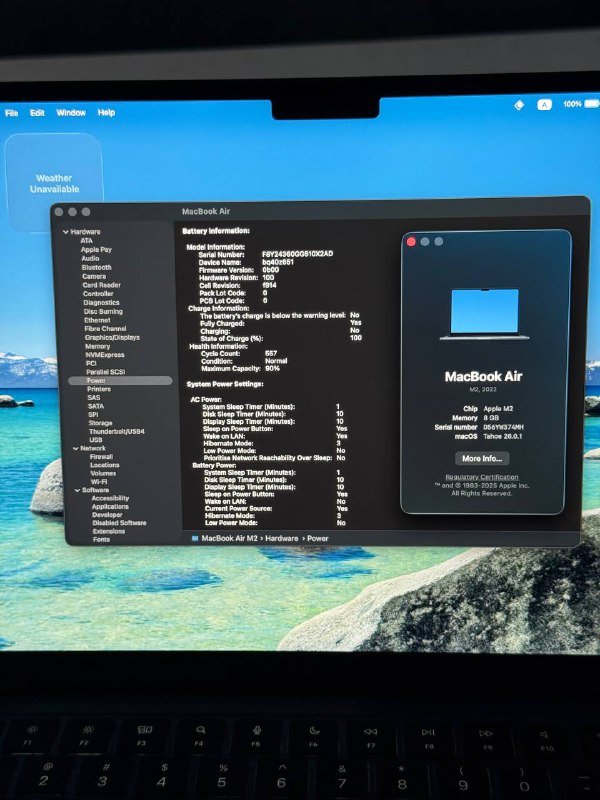Select Bluetooth in the sidebar
Image resolution: width=600 pixels, height=800 pixels.
[x=96, y=267]
